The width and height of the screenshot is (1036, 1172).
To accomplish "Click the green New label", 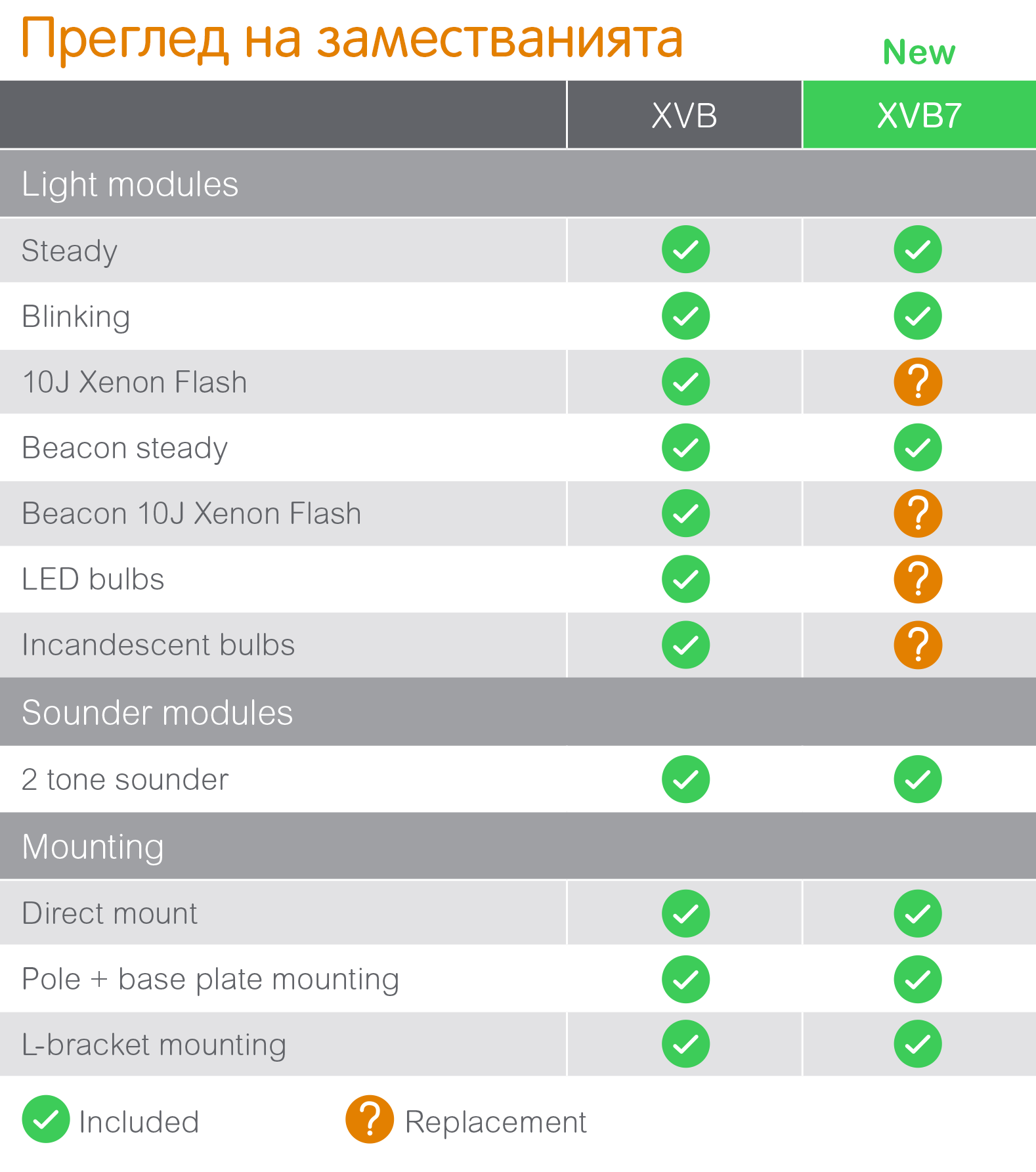I will (919, 53).
